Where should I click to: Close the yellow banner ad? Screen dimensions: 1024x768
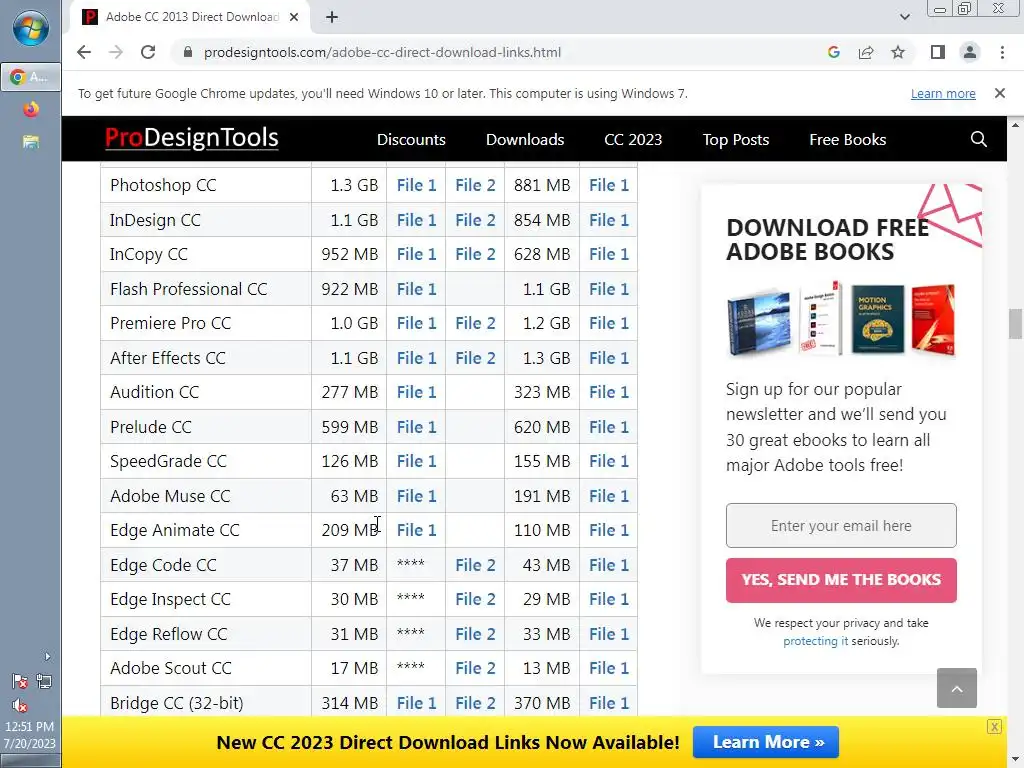click(x=994, y=726)
